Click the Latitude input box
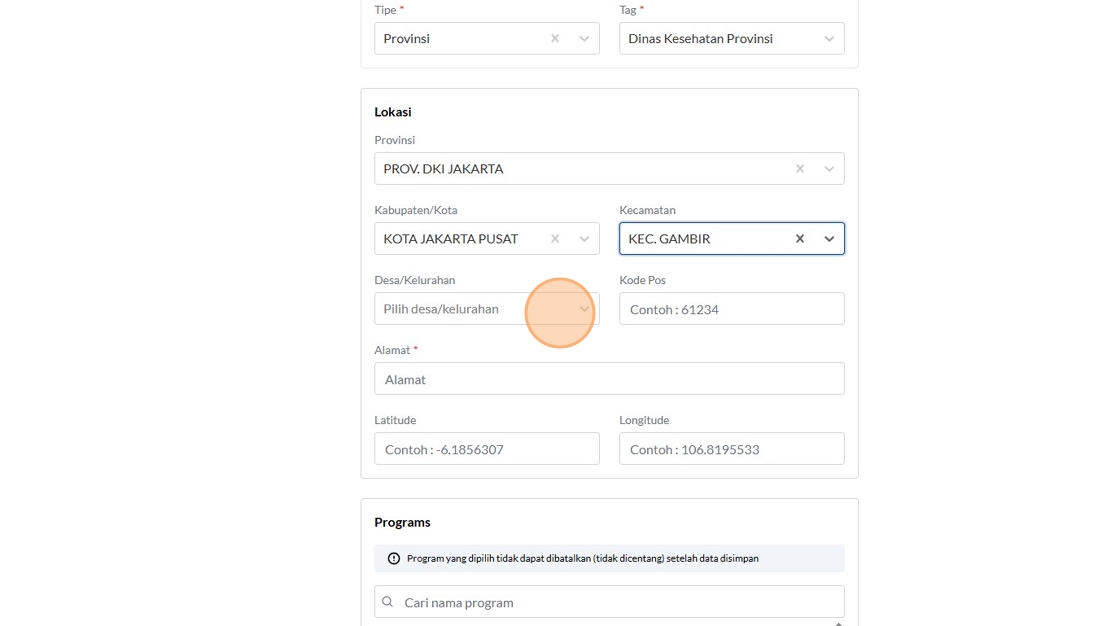Viewport: 1120px width, 626px height. coord(487,449)
